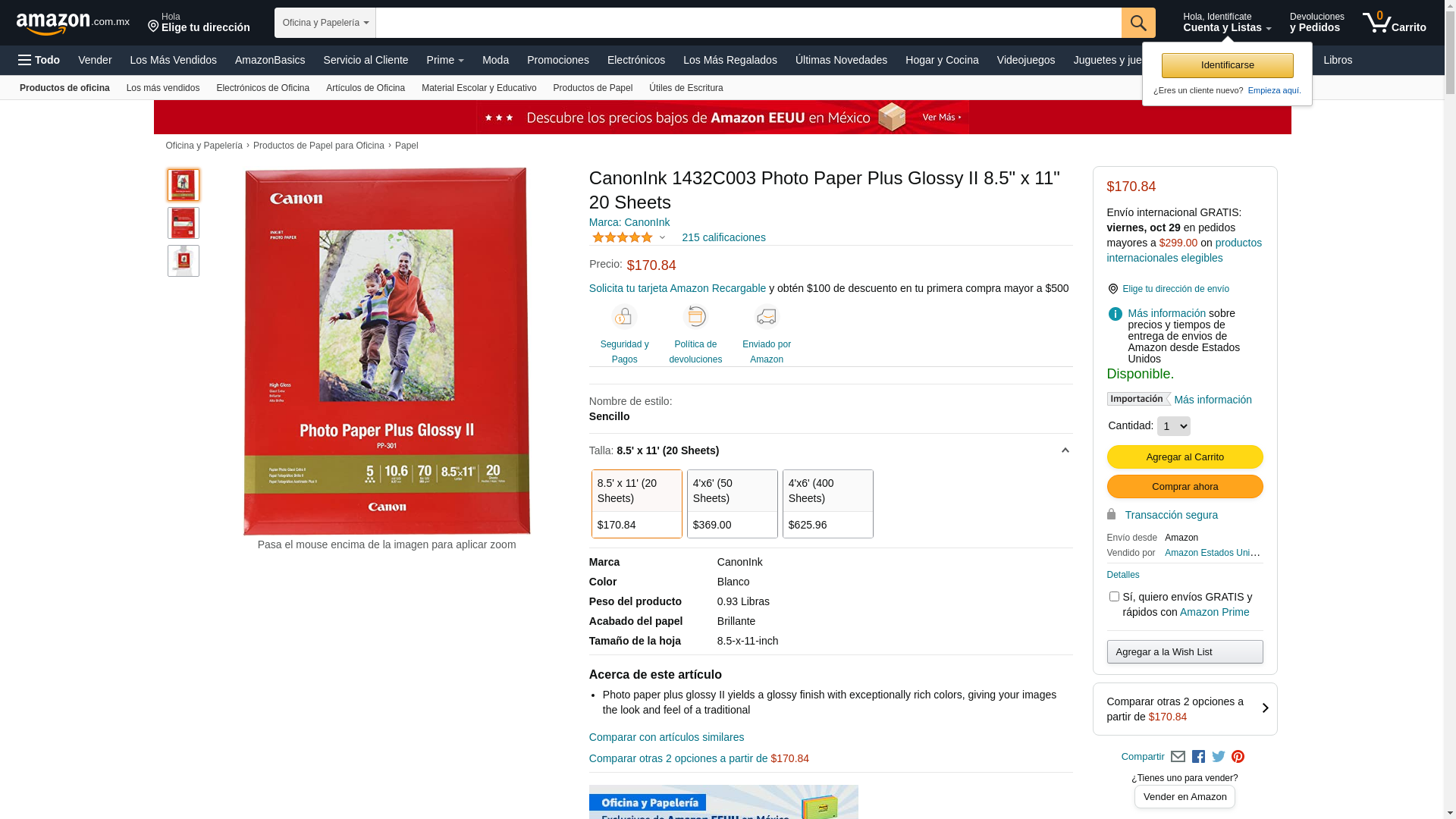Click the Enviado por Amazon truck icon
The height and width of the screenshot is (819, 1456).
[x=767, y=316]
